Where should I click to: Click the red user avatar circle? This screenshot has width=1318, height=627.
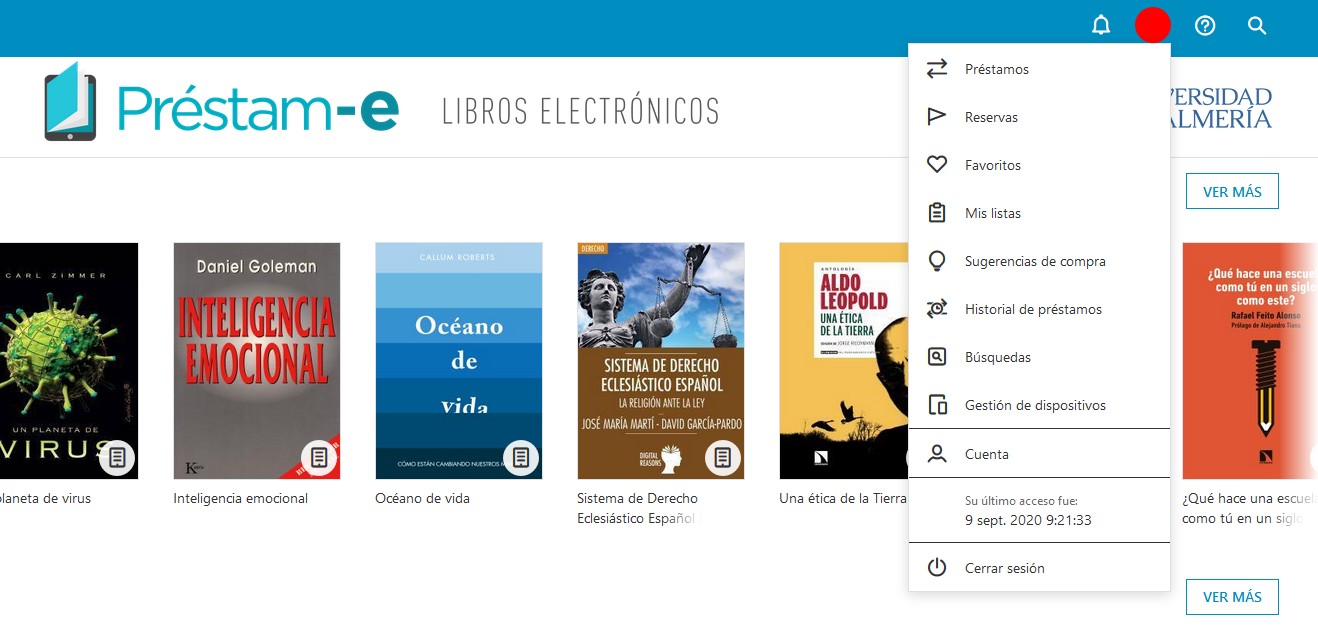pyautogui.click(x=1153, y=25)
